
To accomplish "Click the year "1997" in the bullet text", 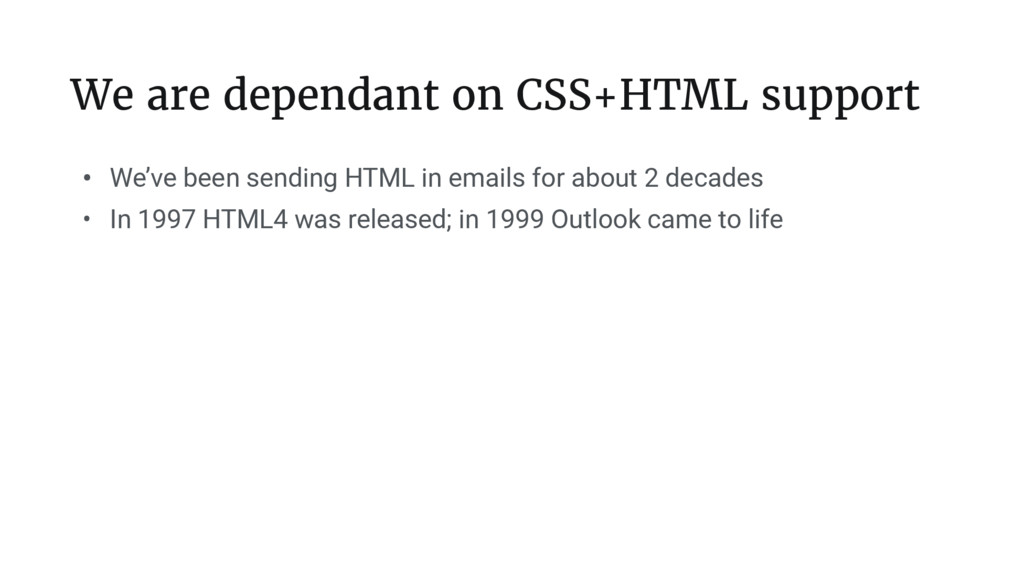I will (167, 219).
